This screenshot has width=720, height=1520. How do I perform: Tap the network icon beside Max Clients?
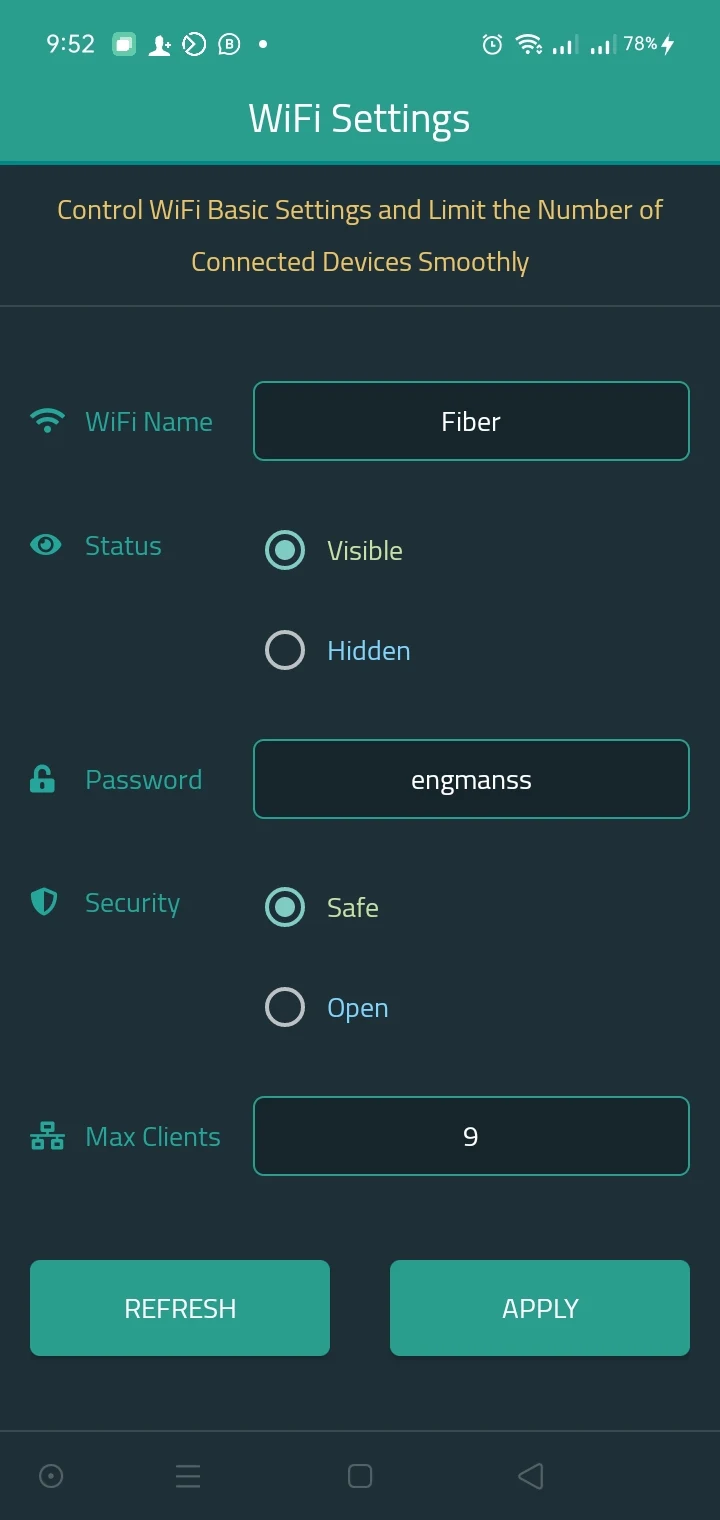coord(47,1137)
